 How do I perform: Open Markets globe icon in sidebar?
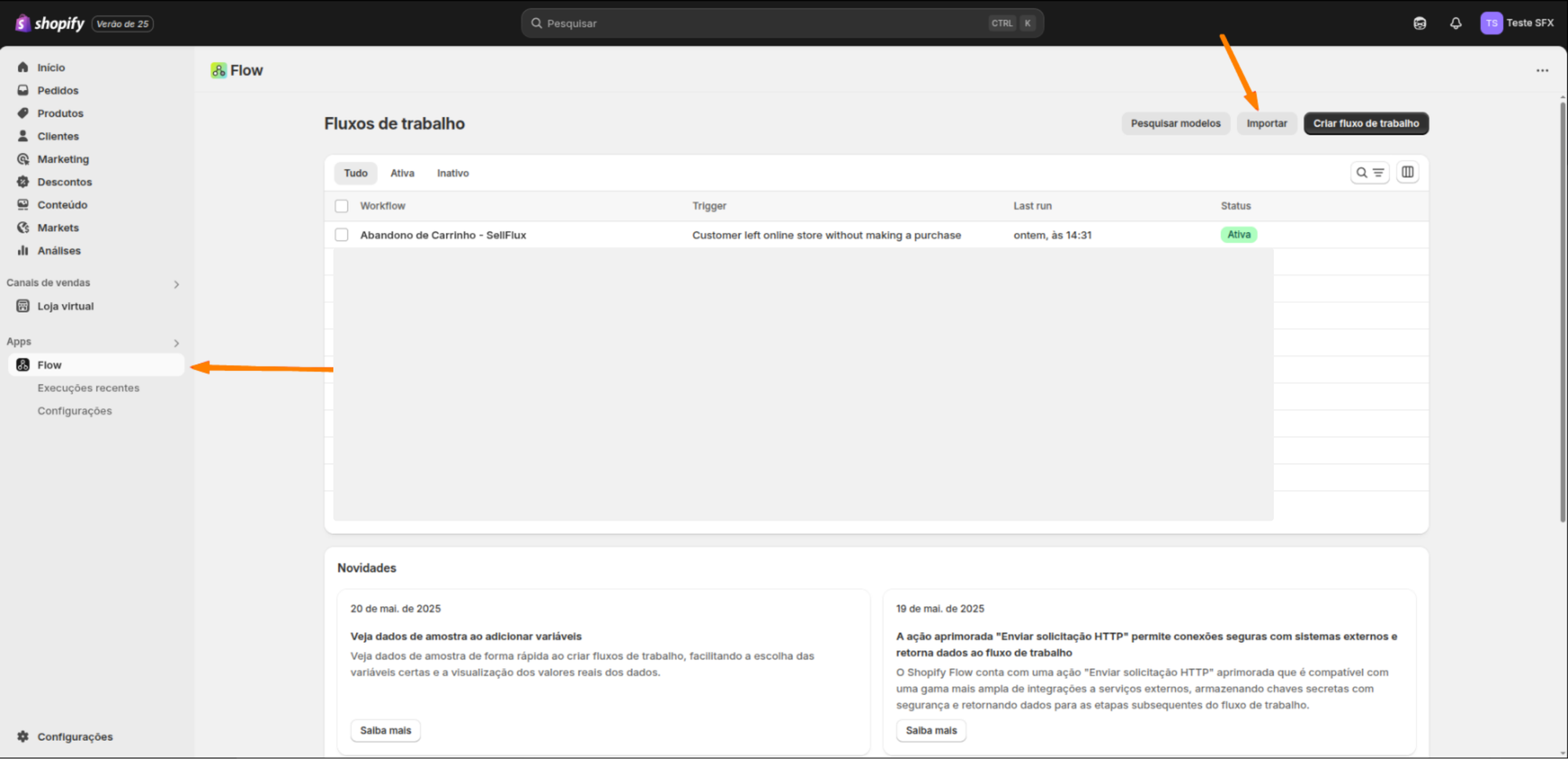click(23, 227)
